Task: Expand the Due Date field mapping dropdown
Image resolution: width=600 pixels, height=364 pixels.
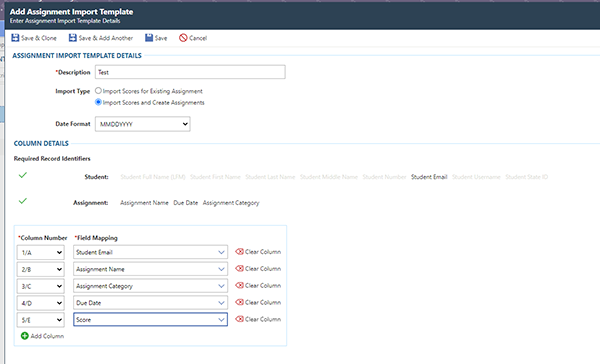Action: pyautogui.click(x=221, y=303)
